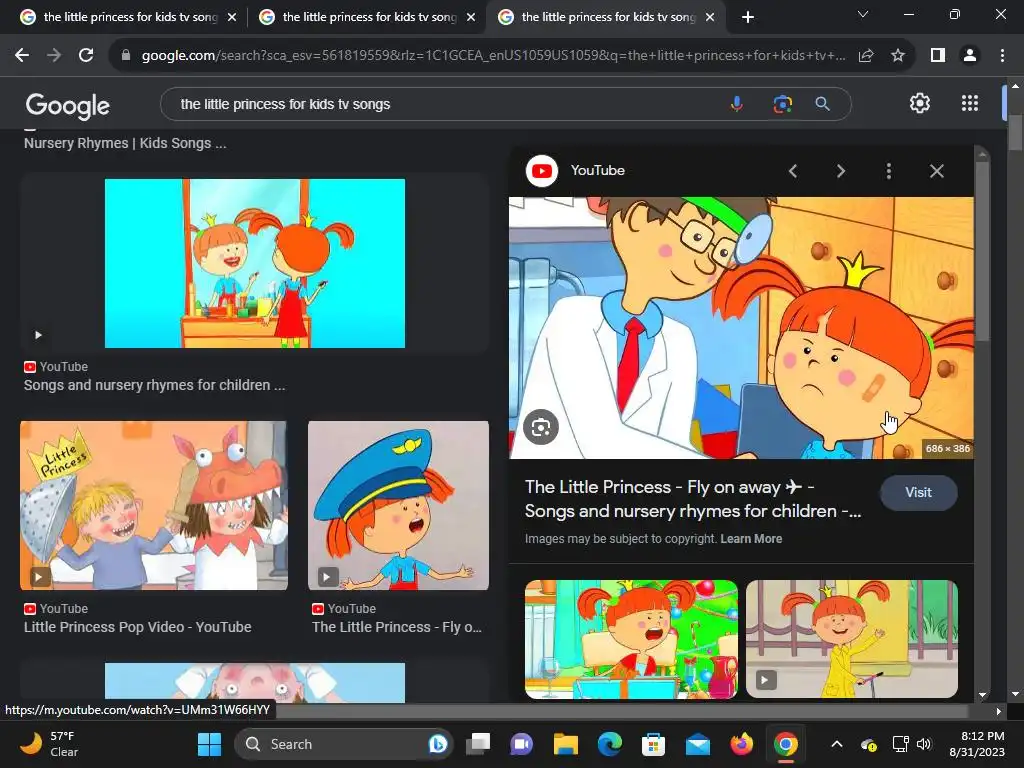This screenshot has height=768, width=1024.
Task: Click the large doctor preview image
Action: pyautogui.click(x=741, y=328)
